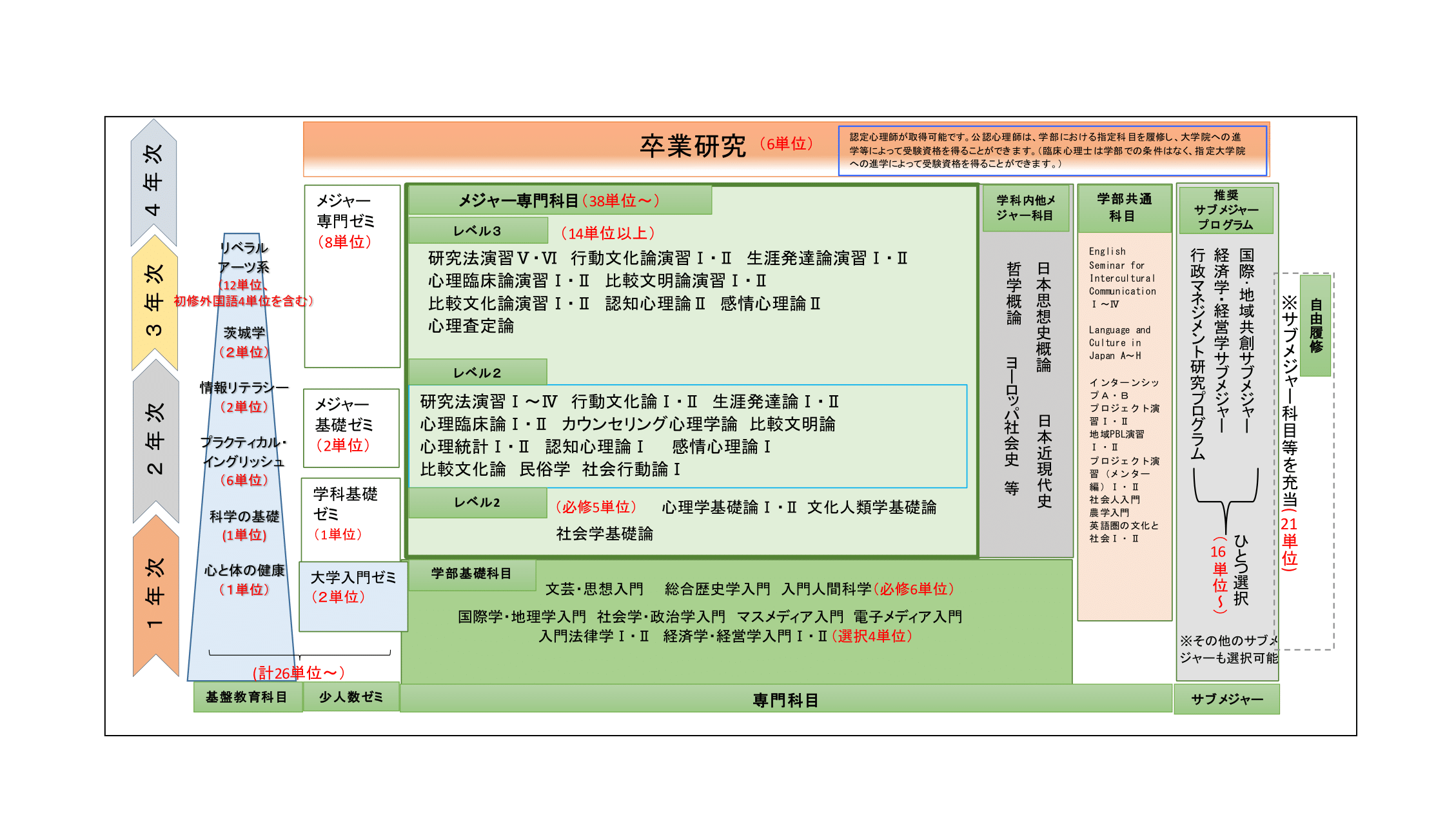Viewport: 1456px width, 813px height.
Task: Click 茨城学 (2単位) text
Action: tap(244, 342)
